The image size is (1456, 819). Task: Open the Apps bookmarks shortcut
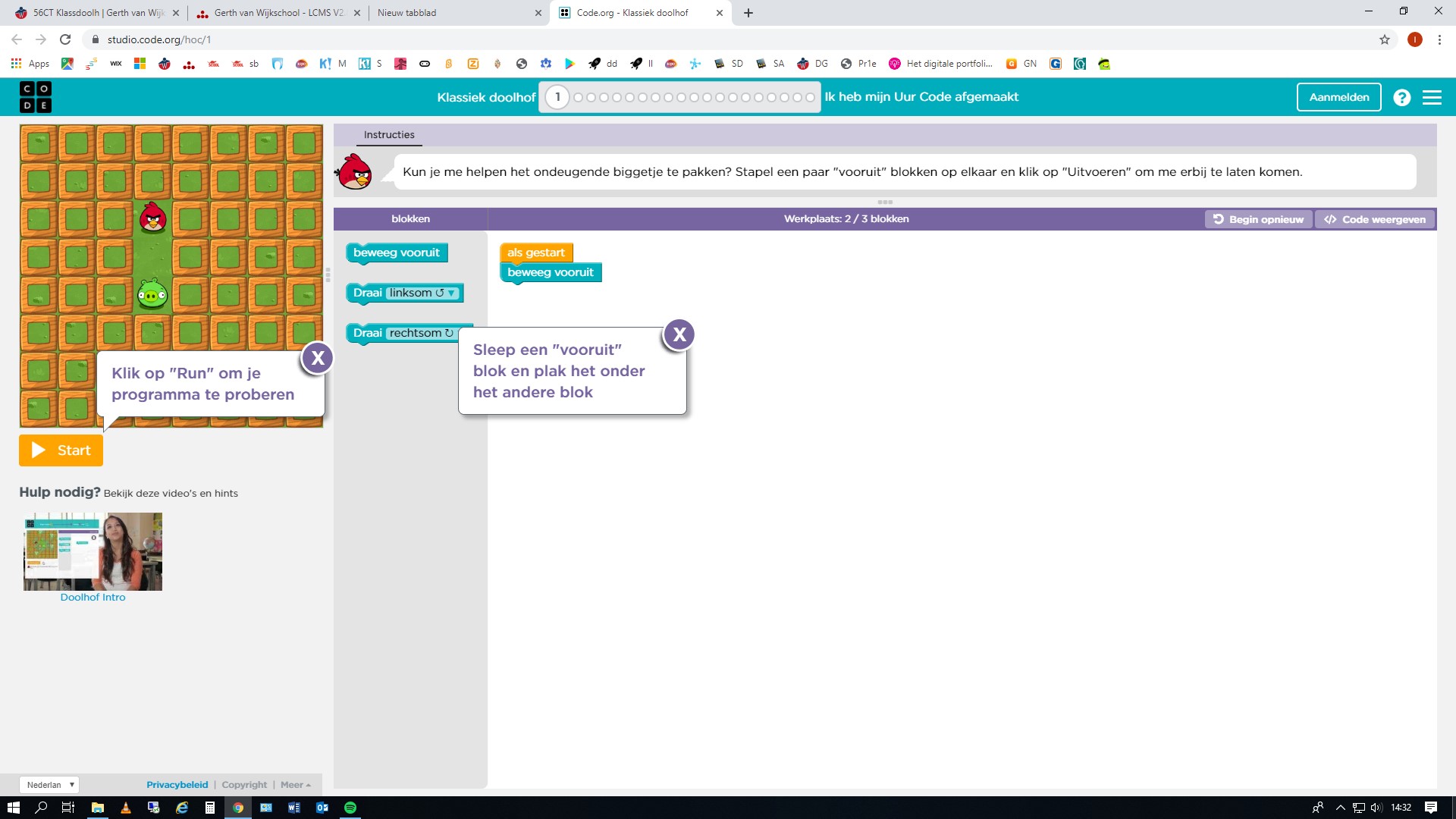30,64
